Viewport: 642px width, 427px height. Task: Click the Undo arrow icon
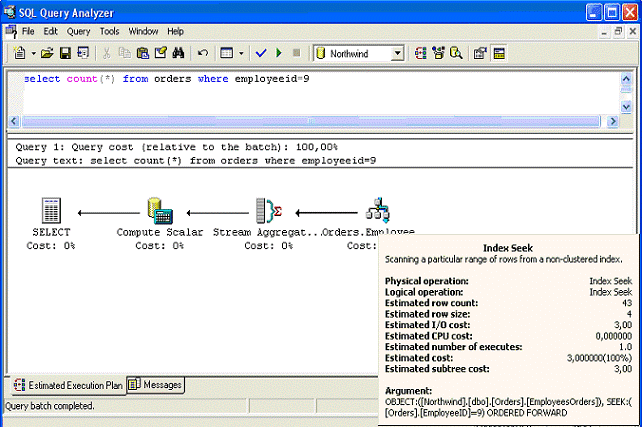[203, 53]
